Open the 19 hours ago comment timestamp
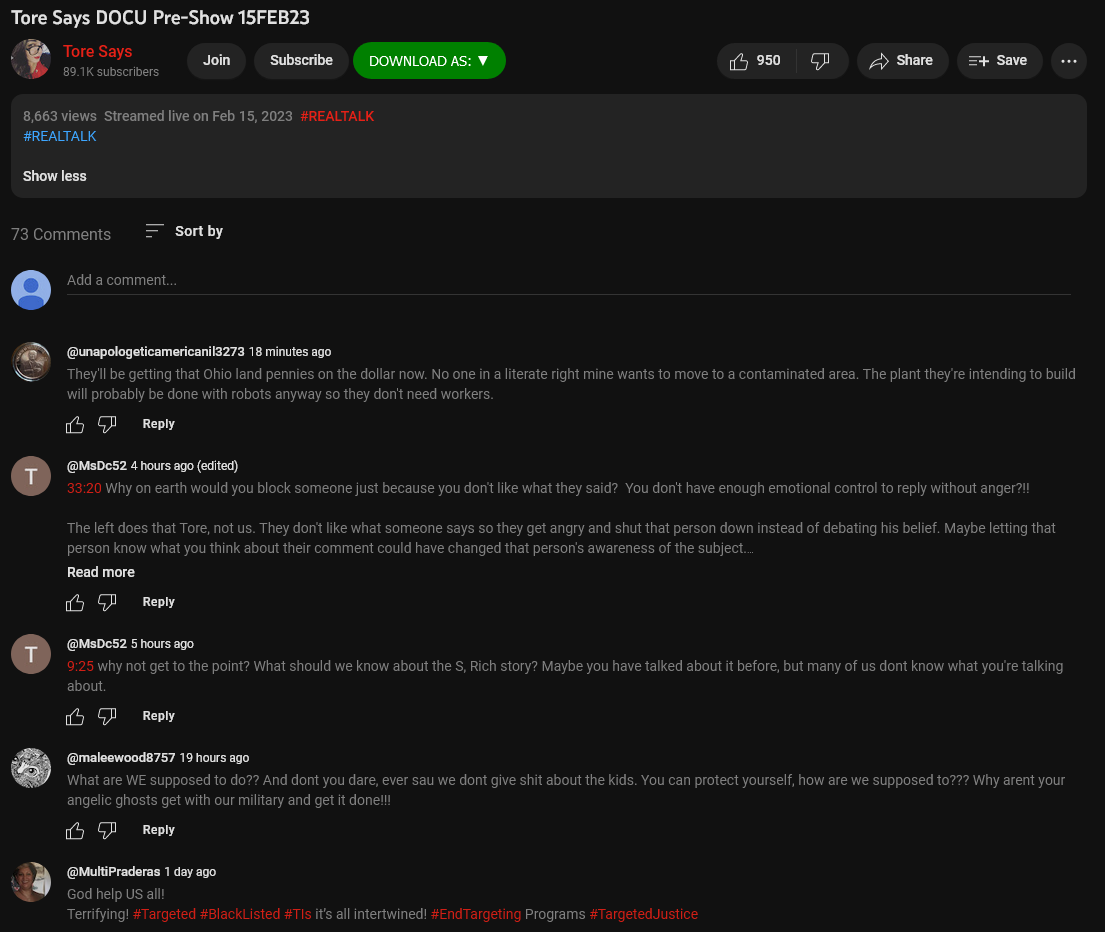The image size is (1105, 932). (214, 758)
